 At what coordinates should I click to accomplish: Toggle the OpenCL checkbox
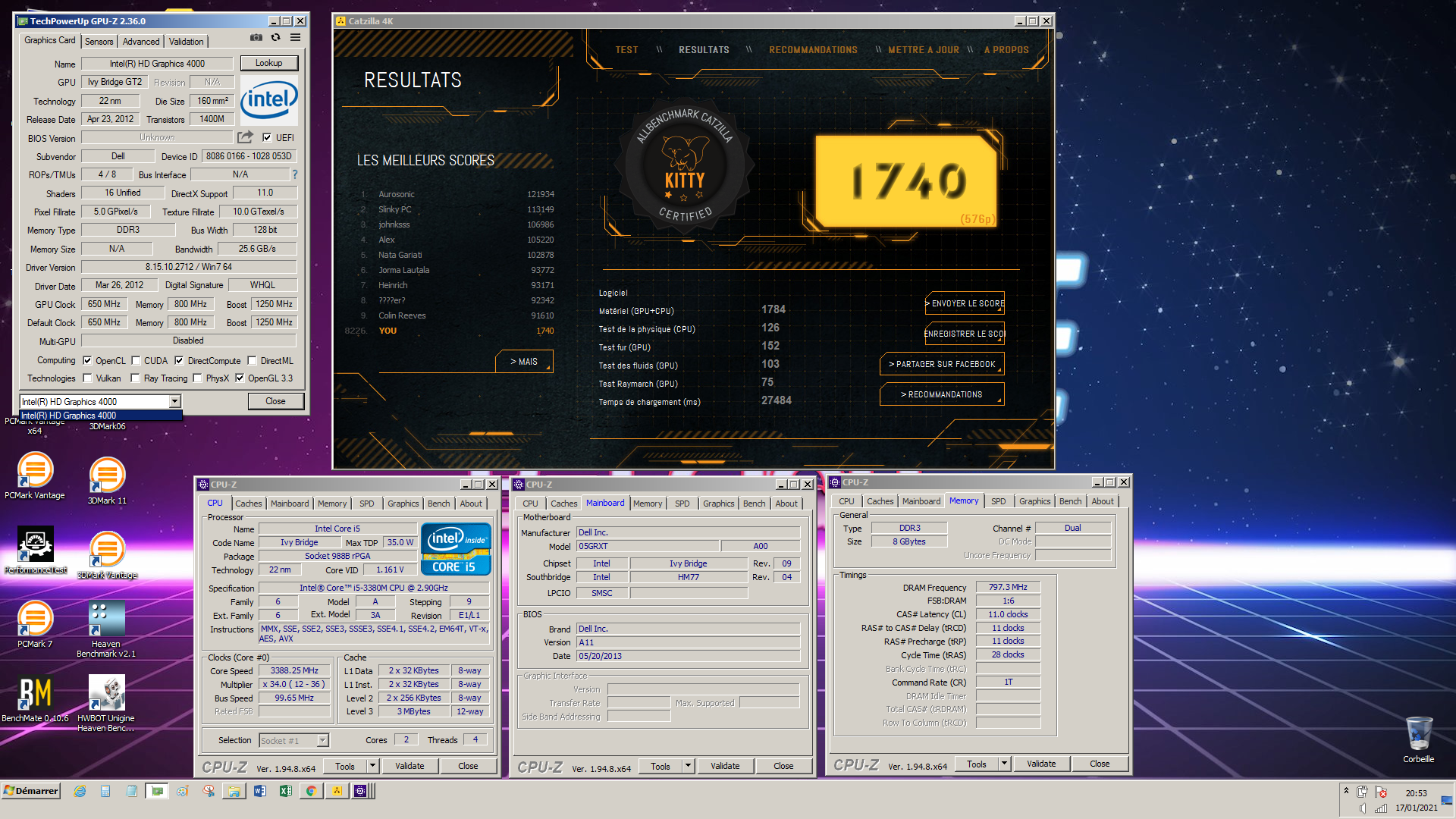87,361
